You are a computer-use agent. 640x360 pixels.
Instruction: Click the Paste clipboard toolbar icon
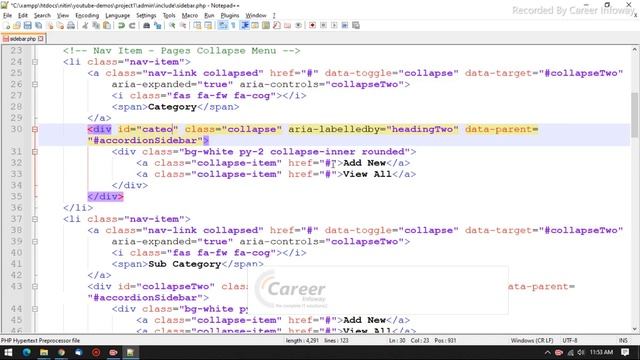107,25
